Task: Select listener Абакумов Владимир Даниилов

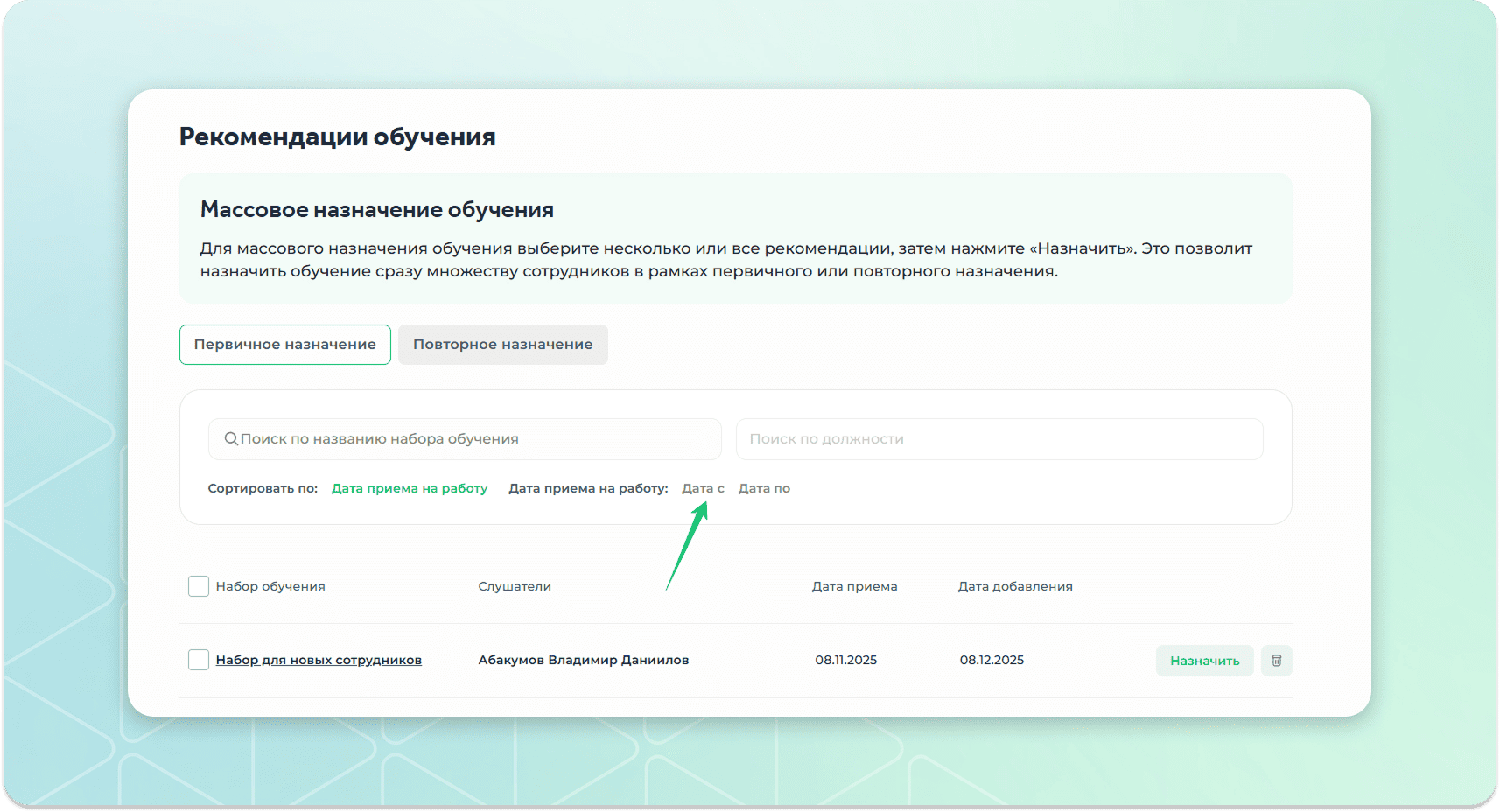Action: click(584, 660)
